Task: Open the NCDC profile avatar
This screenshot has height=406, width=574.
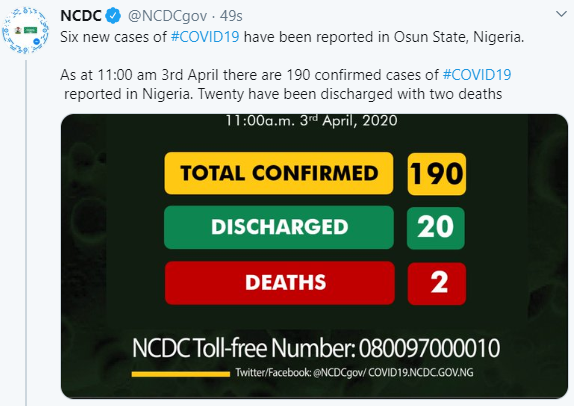Action: (x=25, y=31)
